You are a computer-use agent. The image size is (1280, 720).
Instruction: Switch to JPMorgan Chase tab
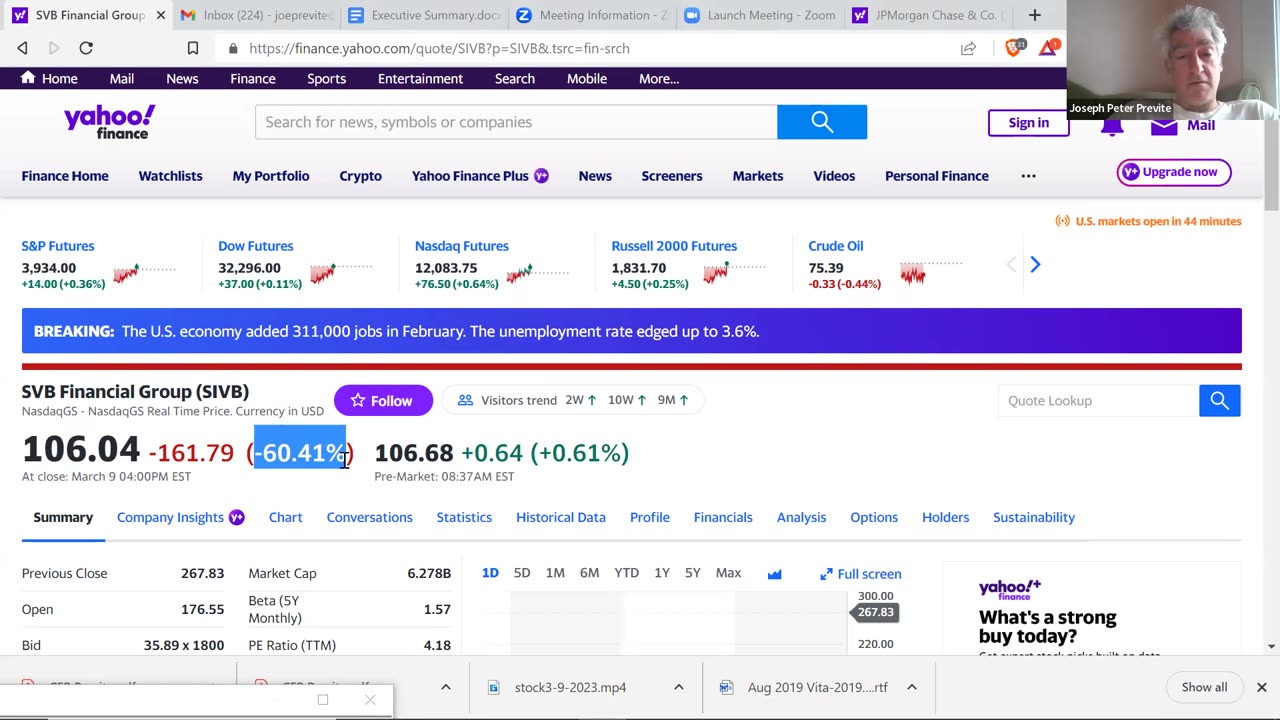tap(928, 15)
